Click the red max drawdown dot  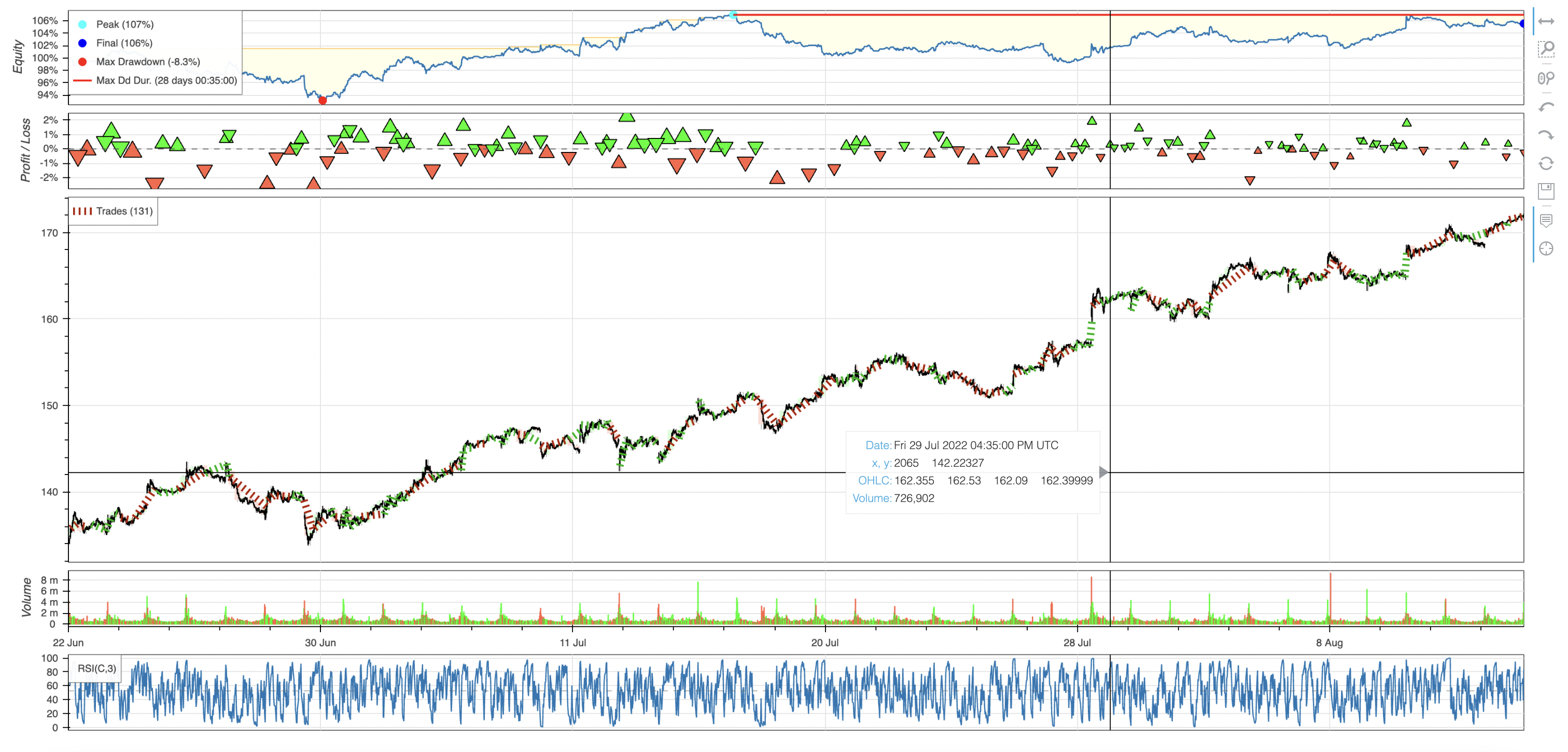point(323,101)
